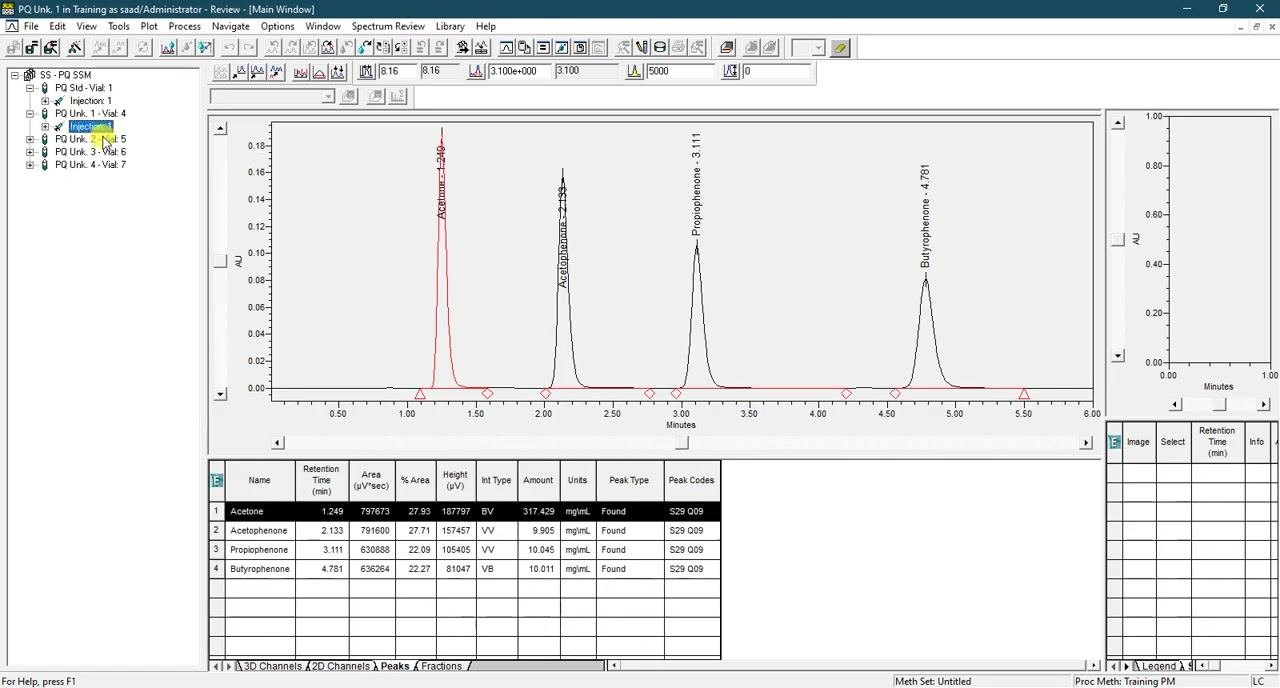
Task: Switch to the 2D Channels tab
Action: (x=340, y=666)
